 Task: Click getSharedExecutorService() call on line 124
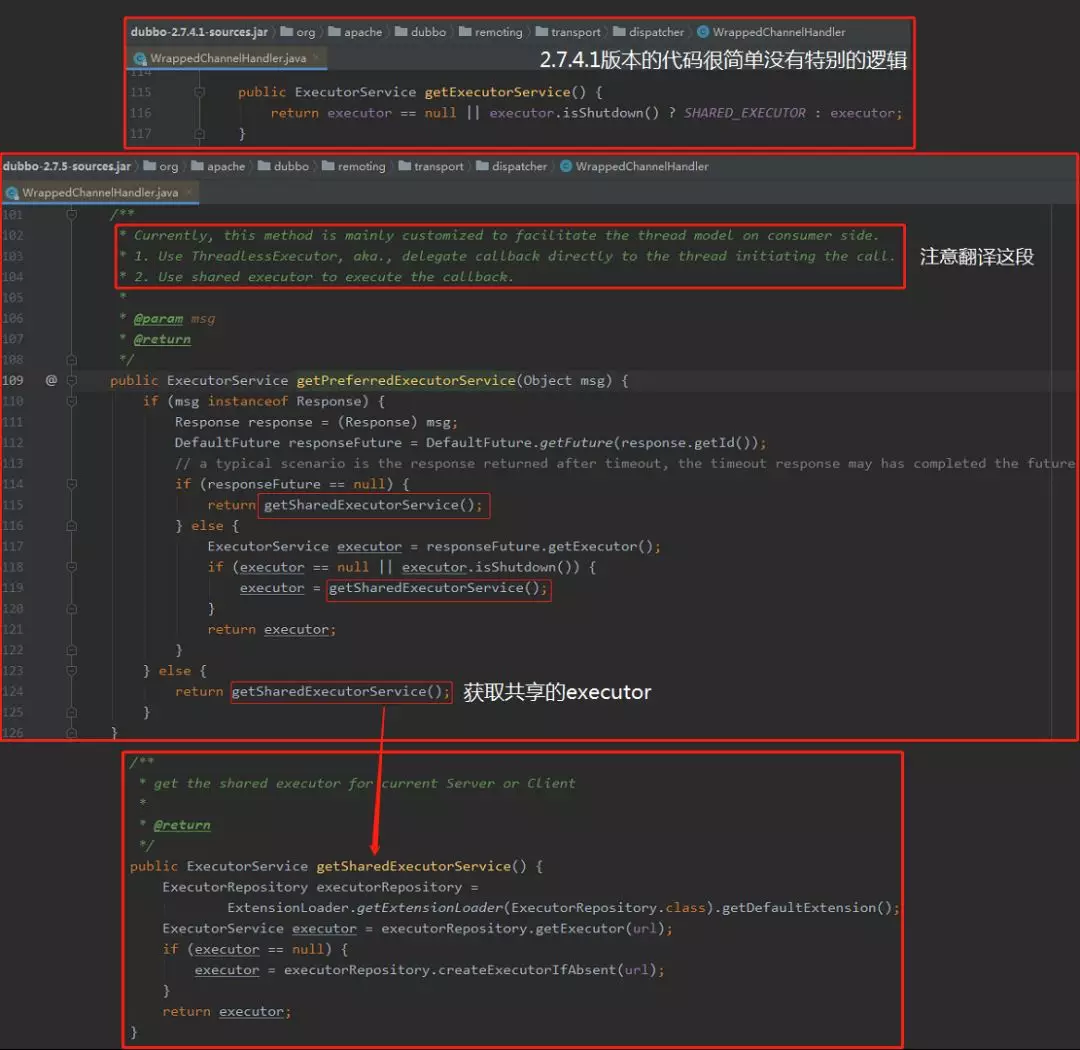point(341,691)
